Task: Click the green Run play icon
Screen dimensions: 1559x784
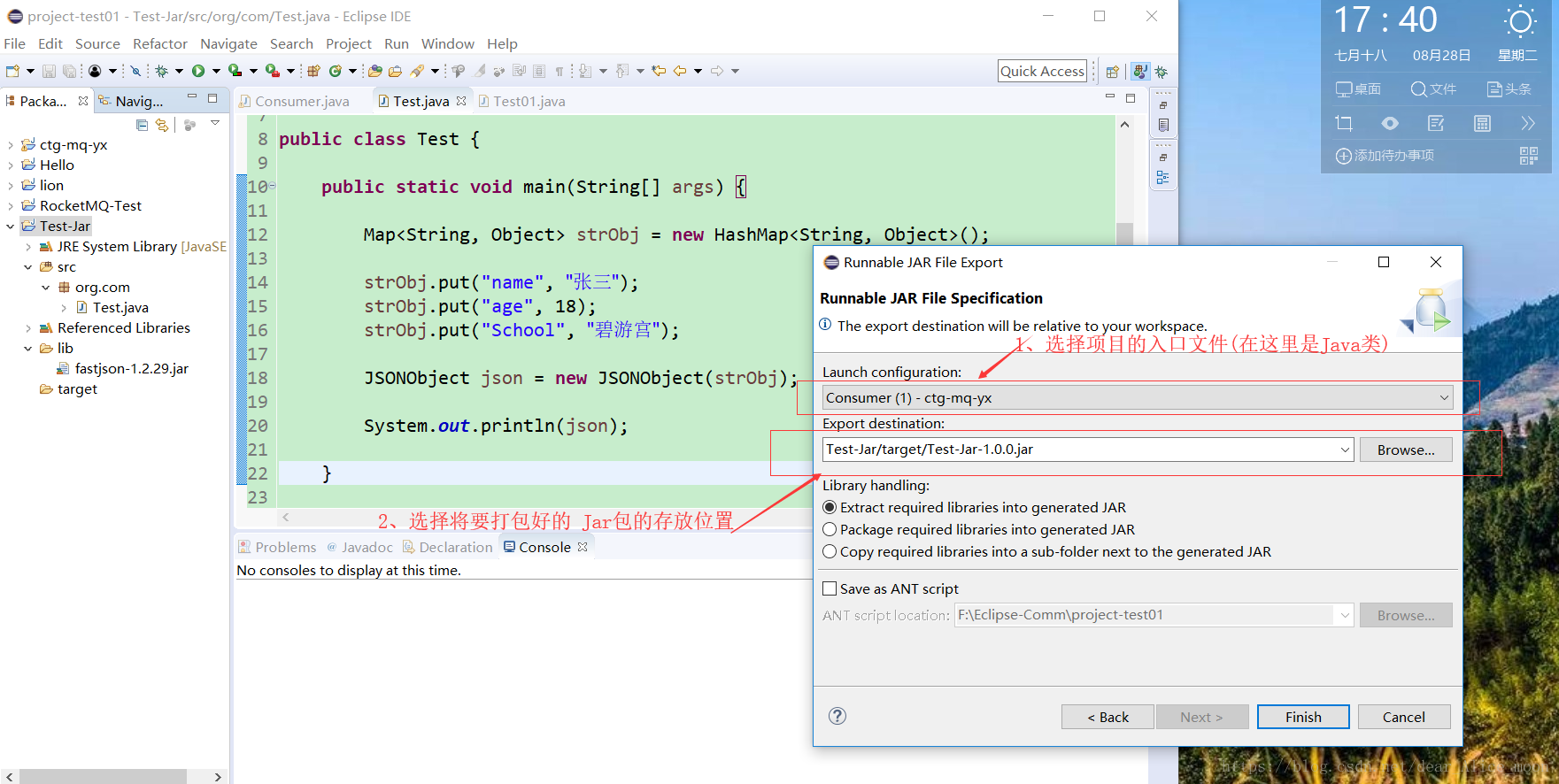Action: (198, 71)
